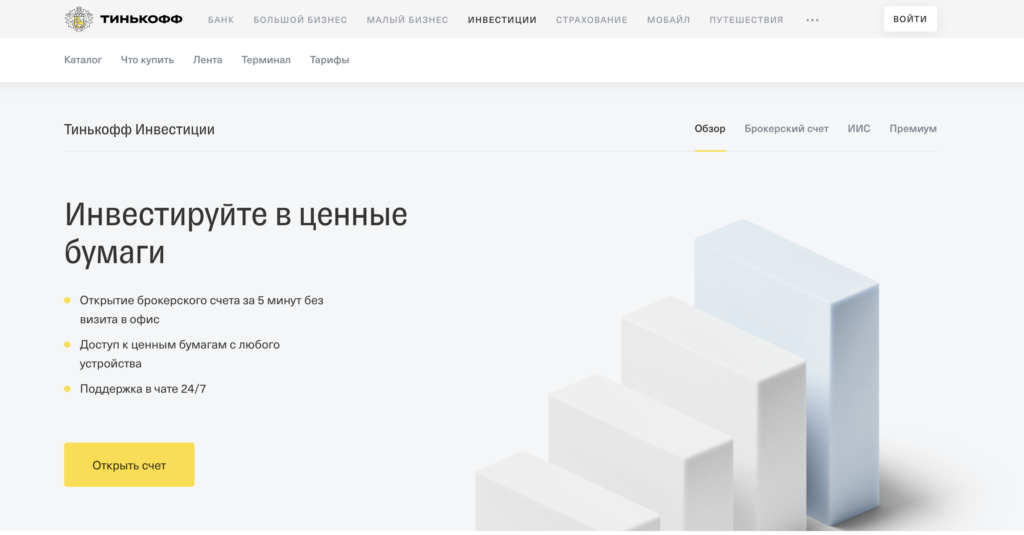The height and width of the screenshot is (535, 1024).
Task: Click the Открытие брокерского счета bullet text
Action: click(x=201, y=310)
